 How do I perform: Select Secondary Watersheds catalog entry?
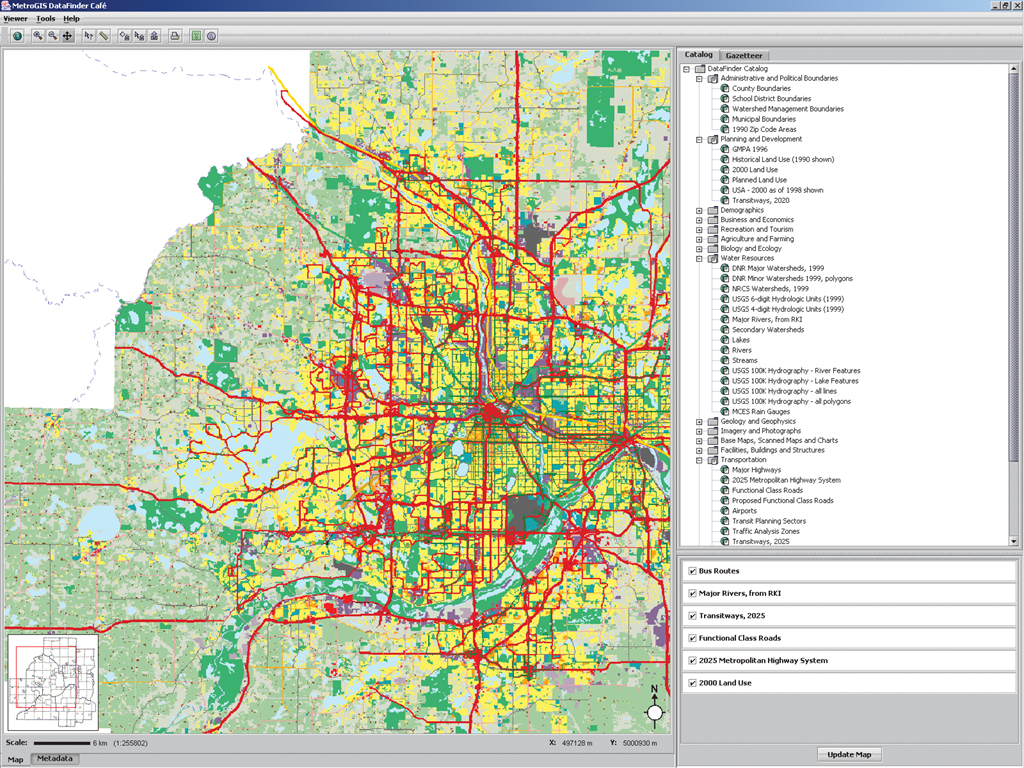coord(768,330)
